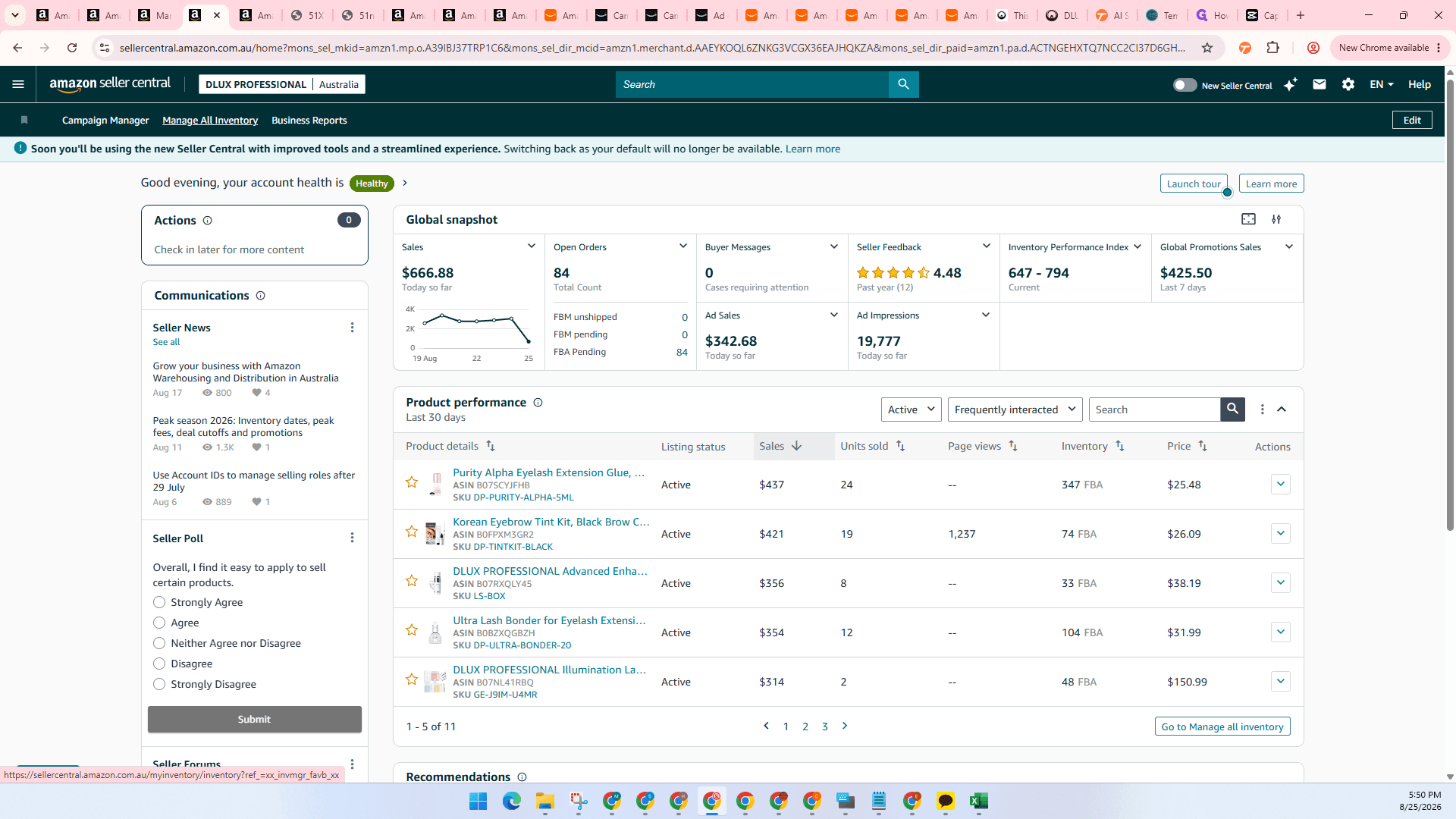Open the hamburger navigation menu
This screenshot has width=1456, height=819.
[x=18, y=84]
